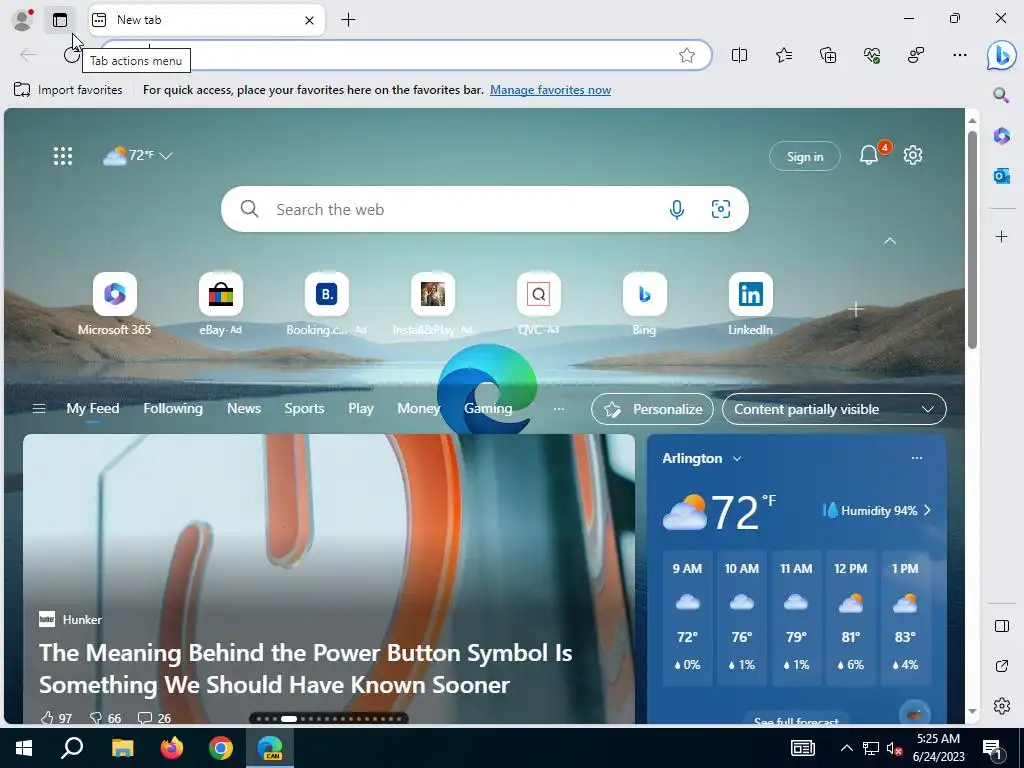Screen dimensions: 1024x768
Task: Switch to the News tab
Action: point(244,409)
